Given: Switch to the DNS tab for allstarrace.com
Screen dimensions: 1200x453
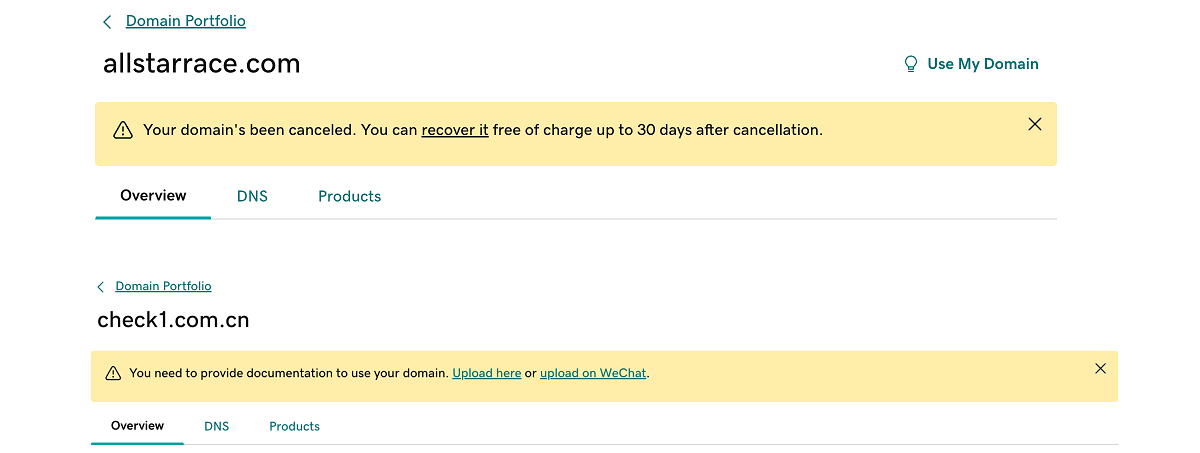Looking at the screenshot, I should point(252,196).
